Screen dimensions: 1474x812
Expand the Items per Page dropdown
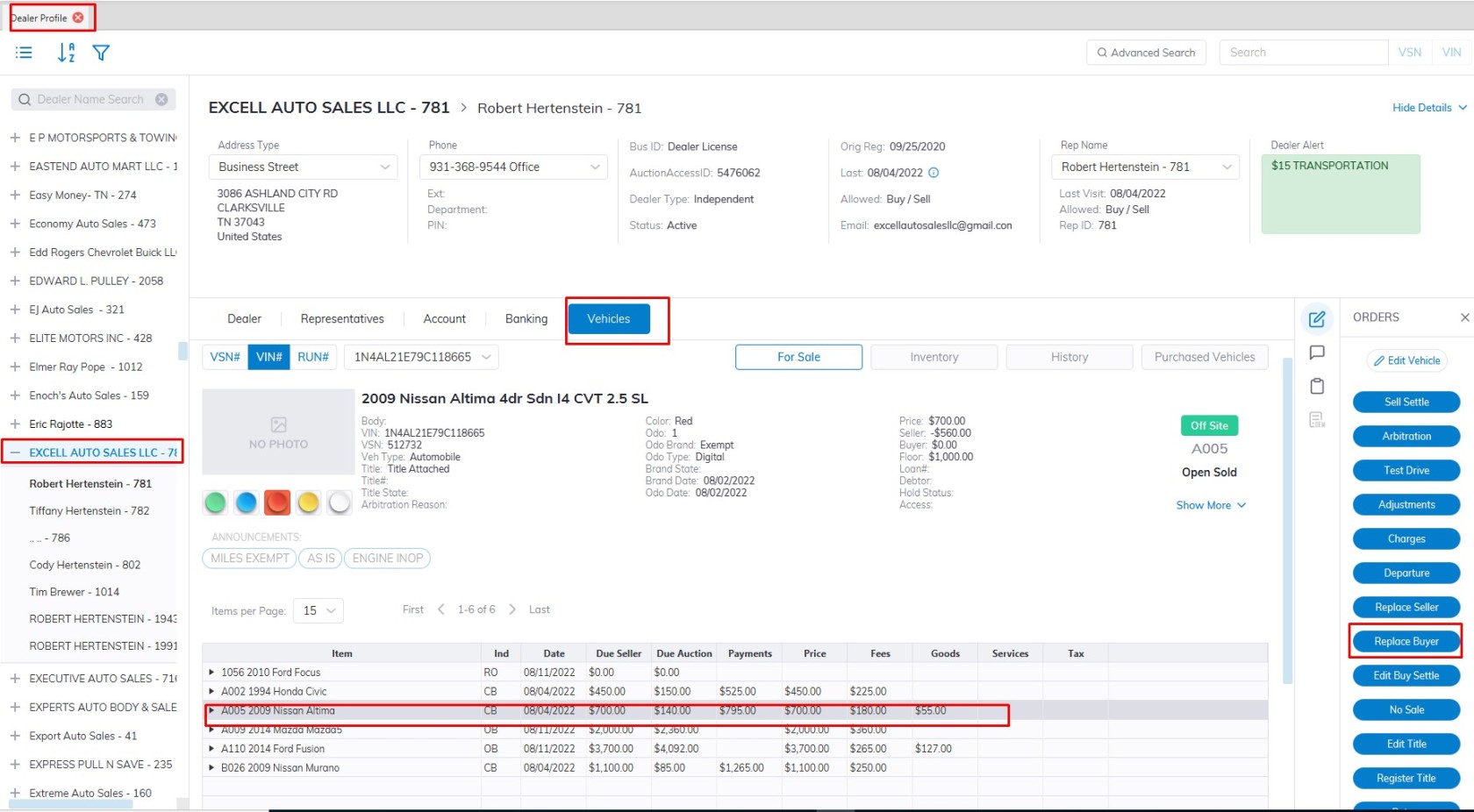[318, 610]
